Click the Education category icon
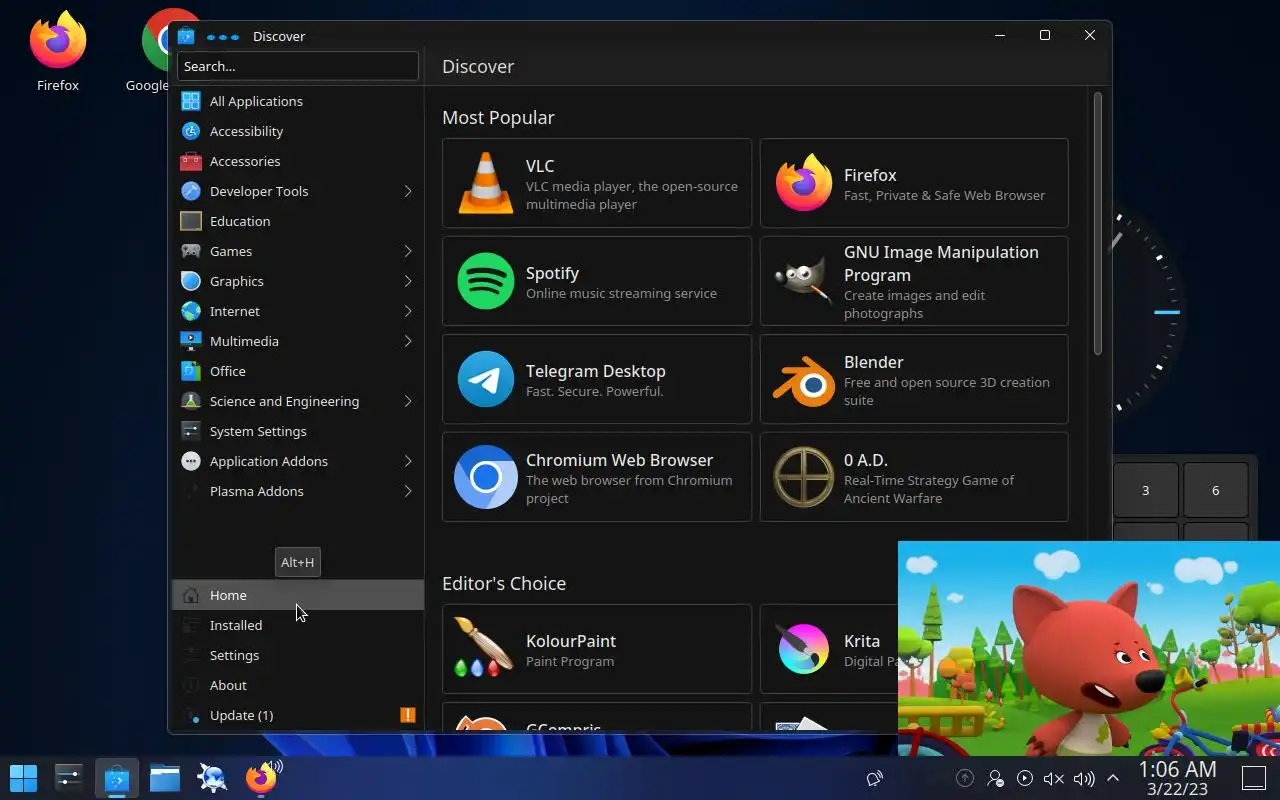The height and width of the screenshot is (800, 1280). tap(190, 221)
